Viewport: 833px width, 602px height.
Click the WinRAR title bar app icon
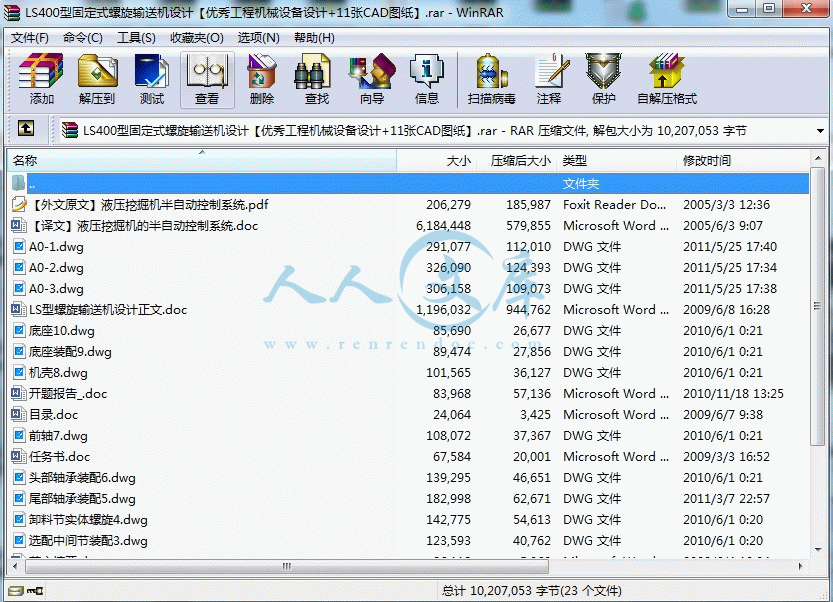click(x=12, y=12)
